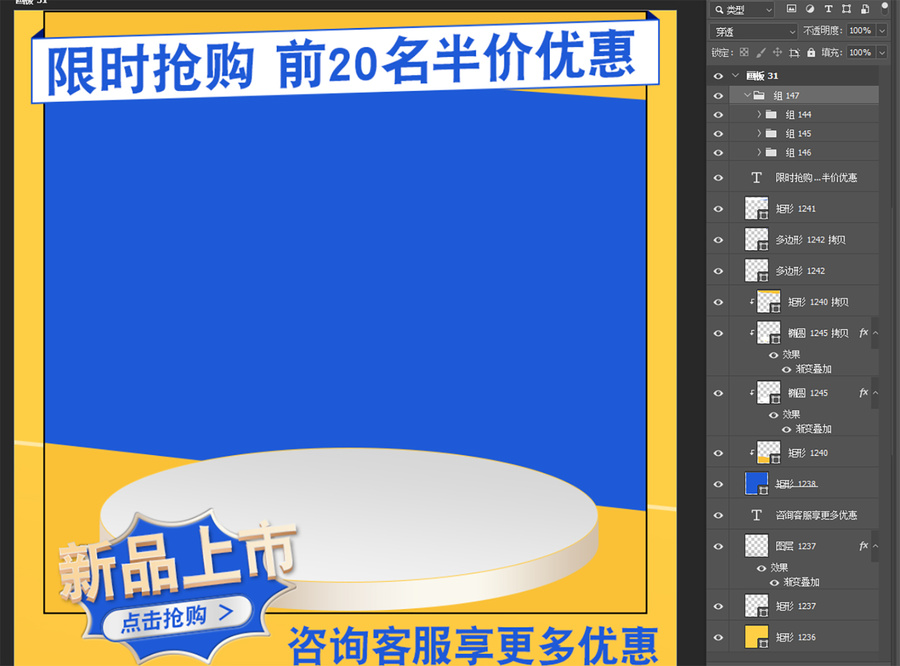Select the blue 矩形 1238 layer thumbnail
Viewport: 900px width, 666px height.
[x=757, y=483]
